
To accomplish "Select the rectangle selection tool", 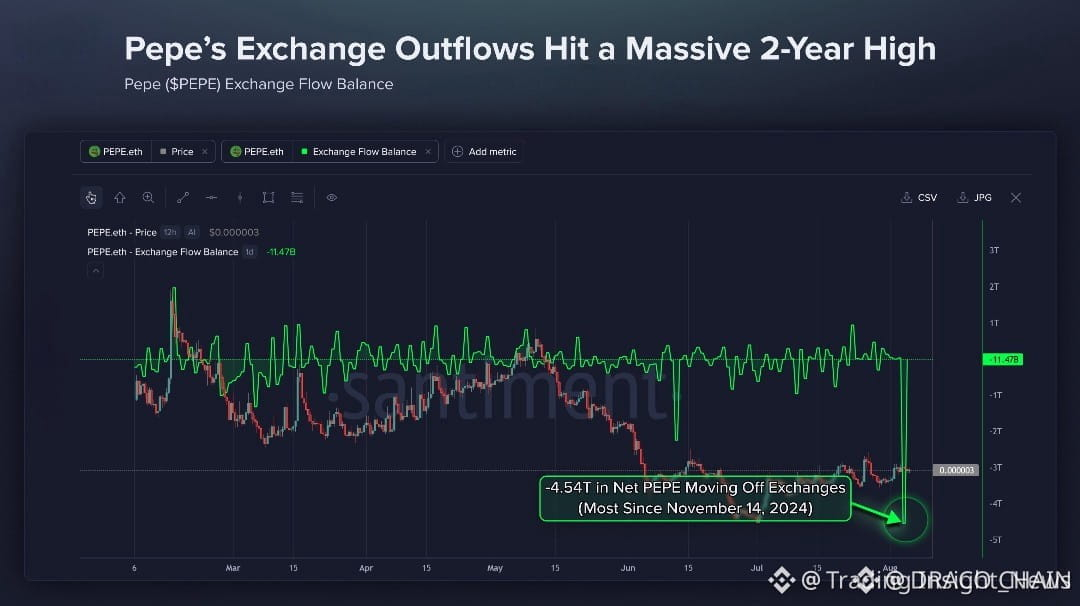I will coord(269,198).
